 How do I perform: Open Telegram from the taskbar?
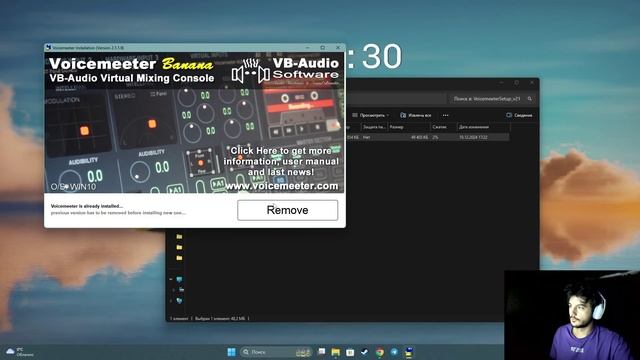click(394, 352)
